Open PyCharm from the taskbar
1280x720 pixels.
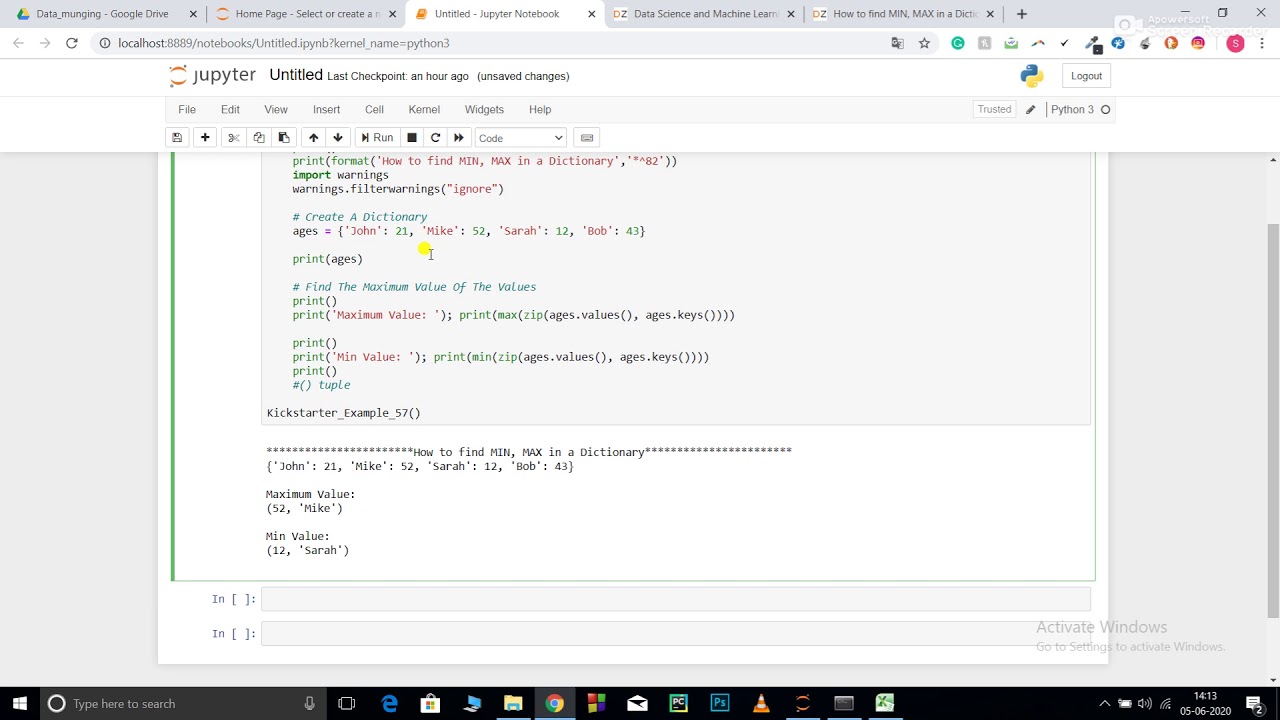(679, 703)
